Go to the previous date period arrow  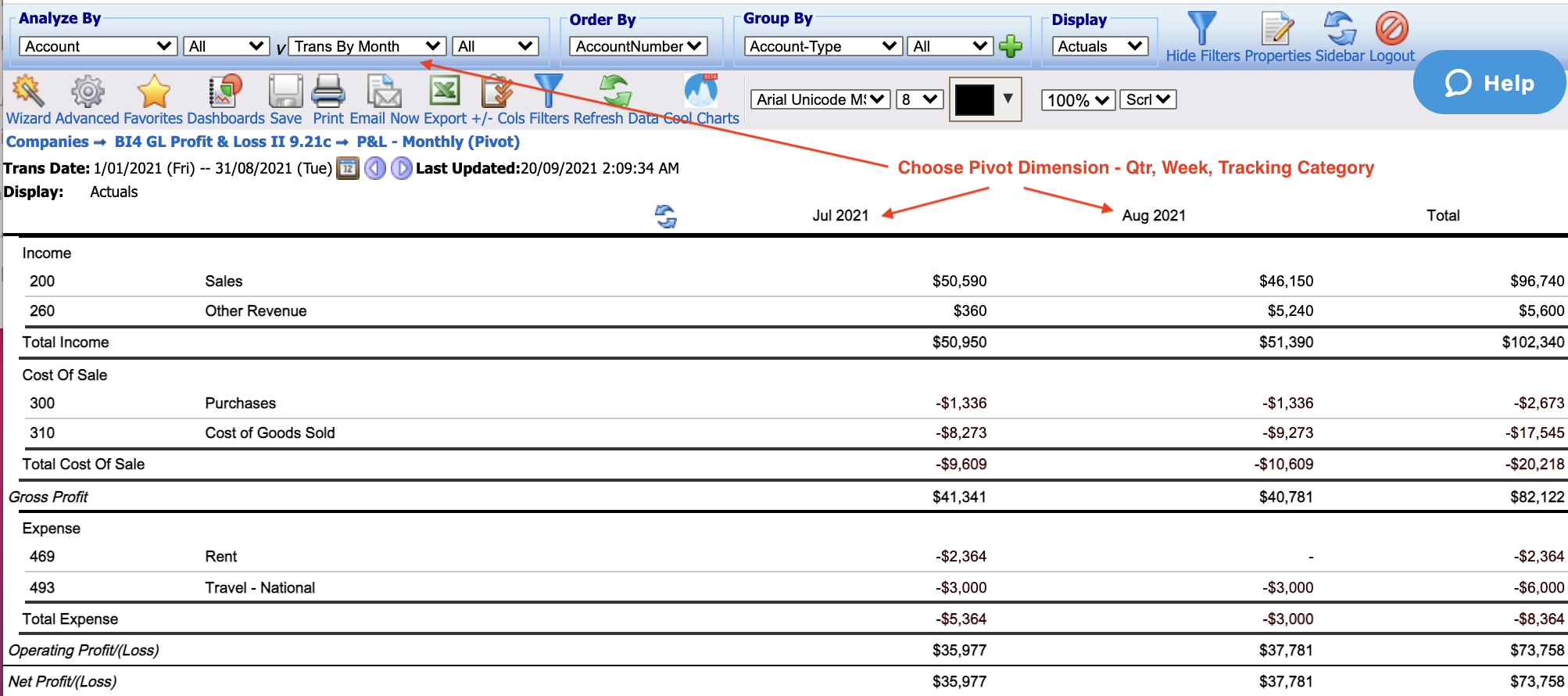pos(375,168)
